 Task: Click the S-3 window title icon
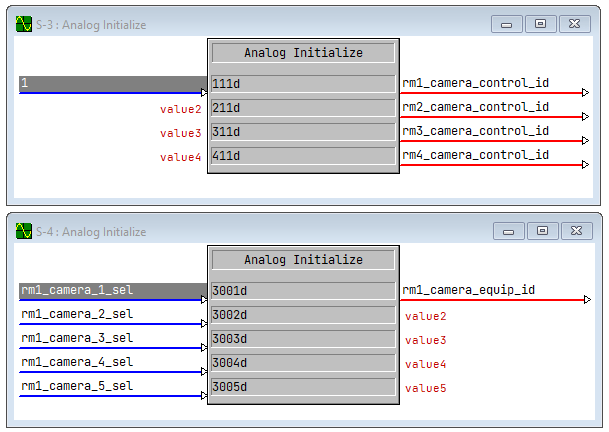click(23, 25)
